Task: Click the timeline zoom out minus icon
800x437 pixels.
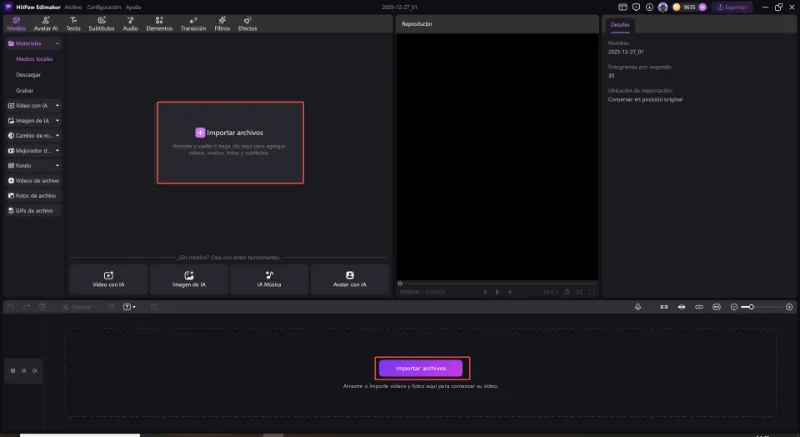Action: (x=734, y=307)
